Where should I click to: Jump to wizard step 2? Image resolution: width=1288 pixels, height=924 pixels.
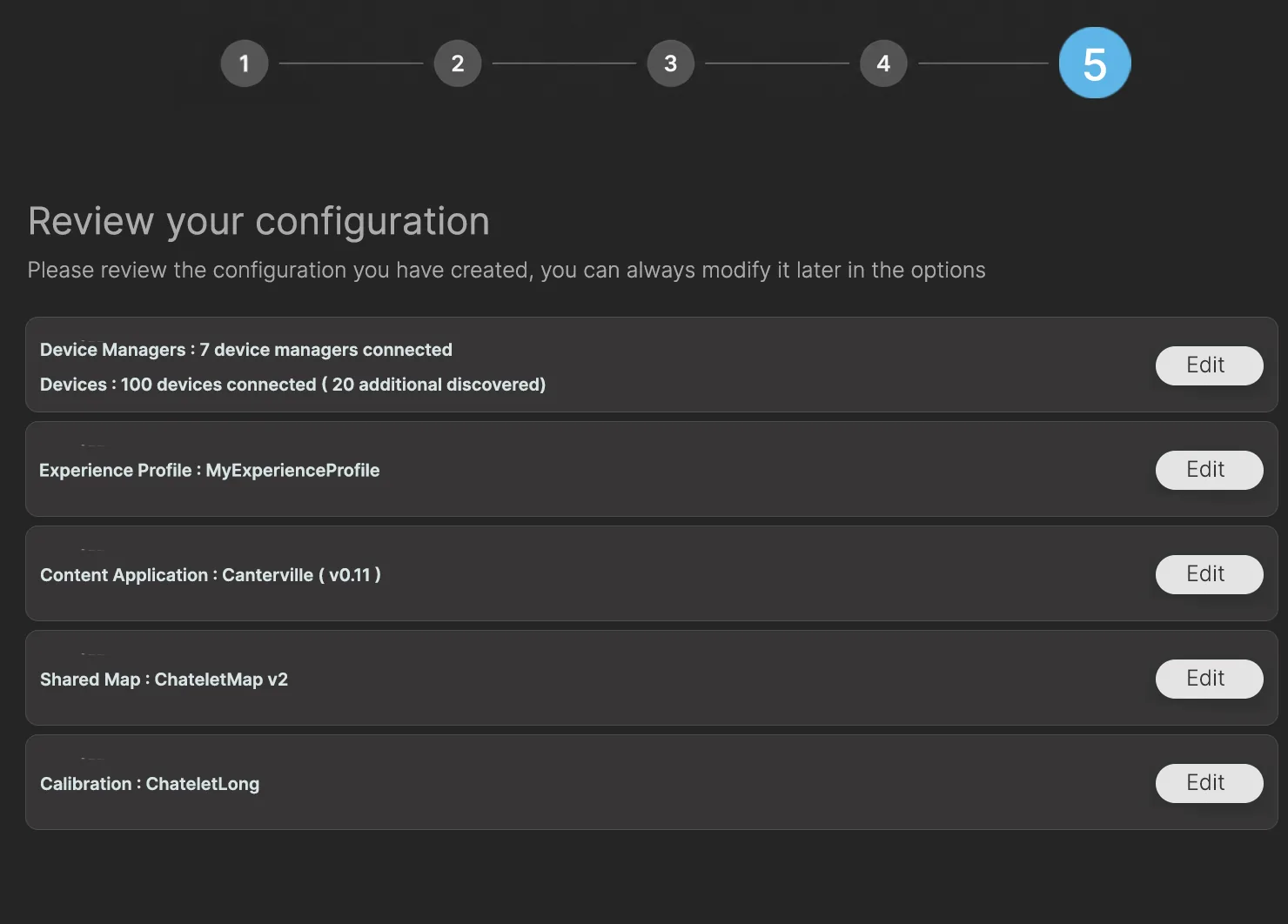[458, 64]
